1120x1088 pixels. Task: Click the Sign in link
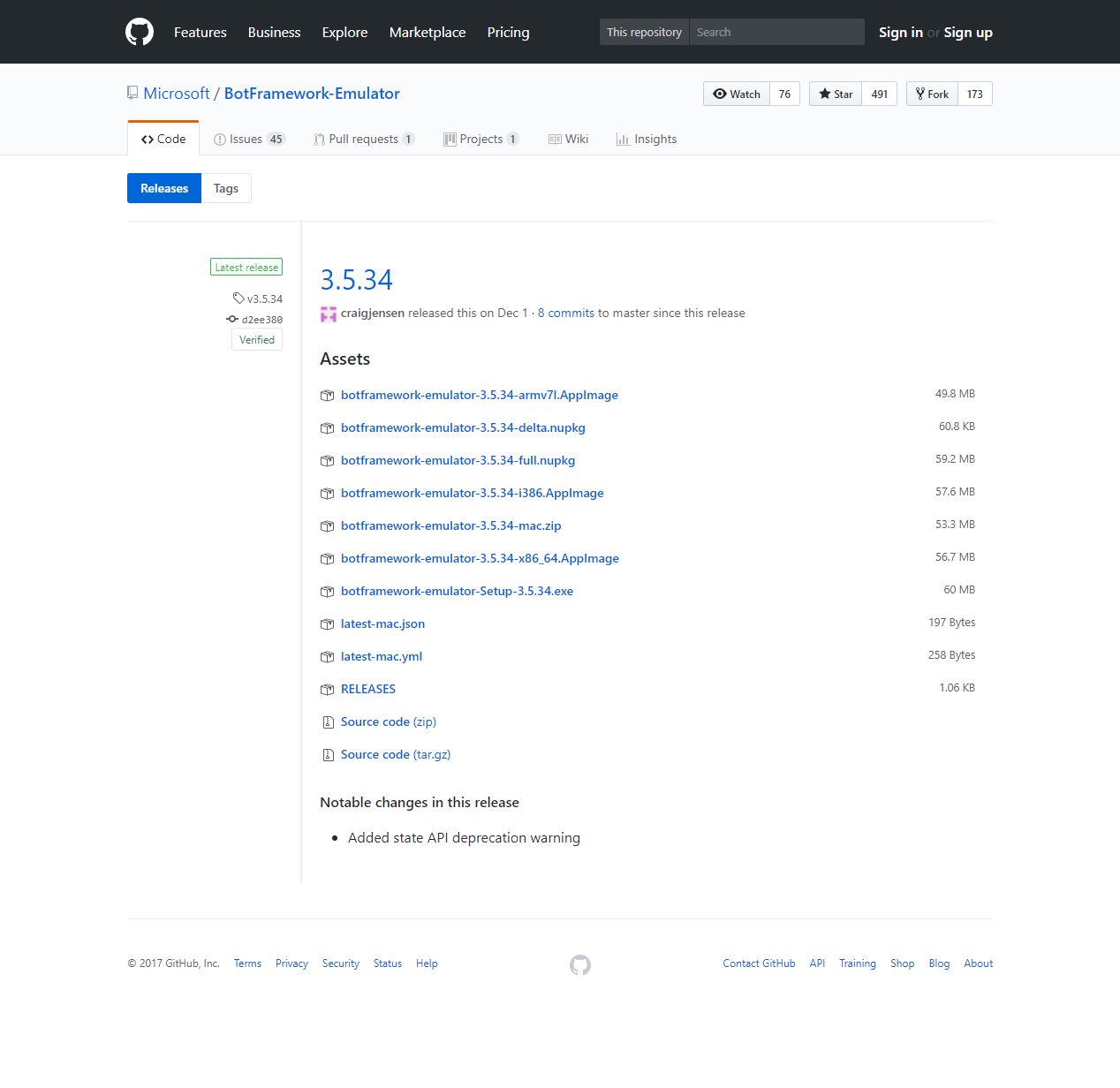[x=900, y=32]
